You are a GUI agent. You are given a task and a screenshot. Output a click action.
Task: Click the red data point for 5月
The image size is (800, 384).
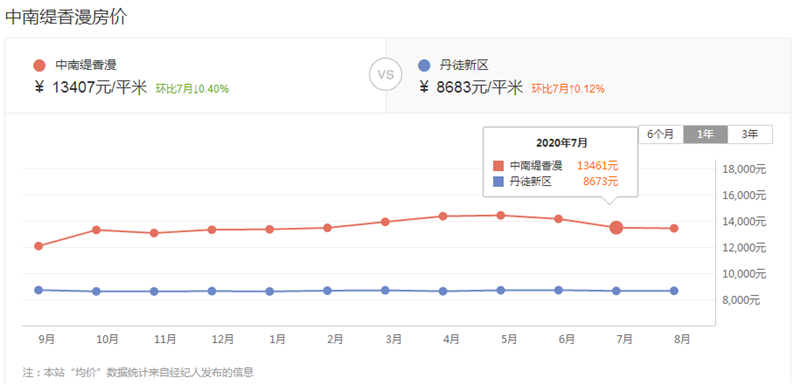(501, 215)
